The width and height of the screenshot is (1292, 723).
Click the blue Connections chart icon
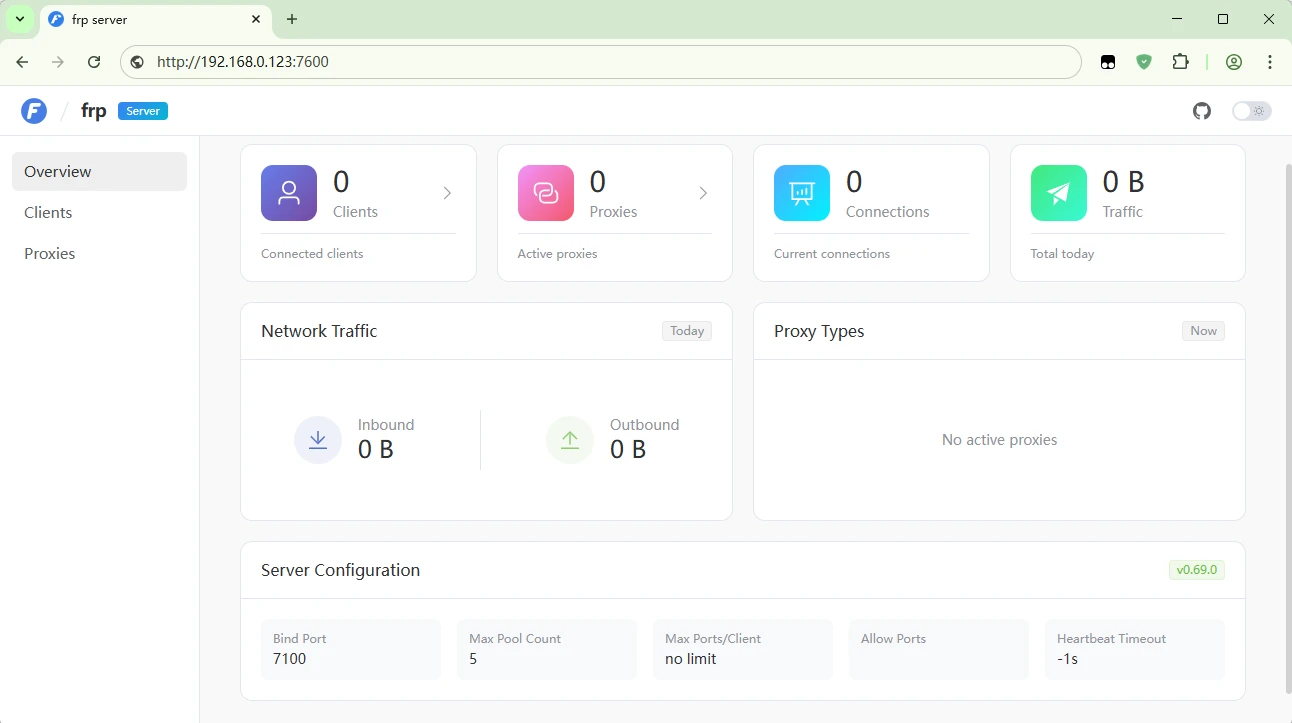point(802,193)
